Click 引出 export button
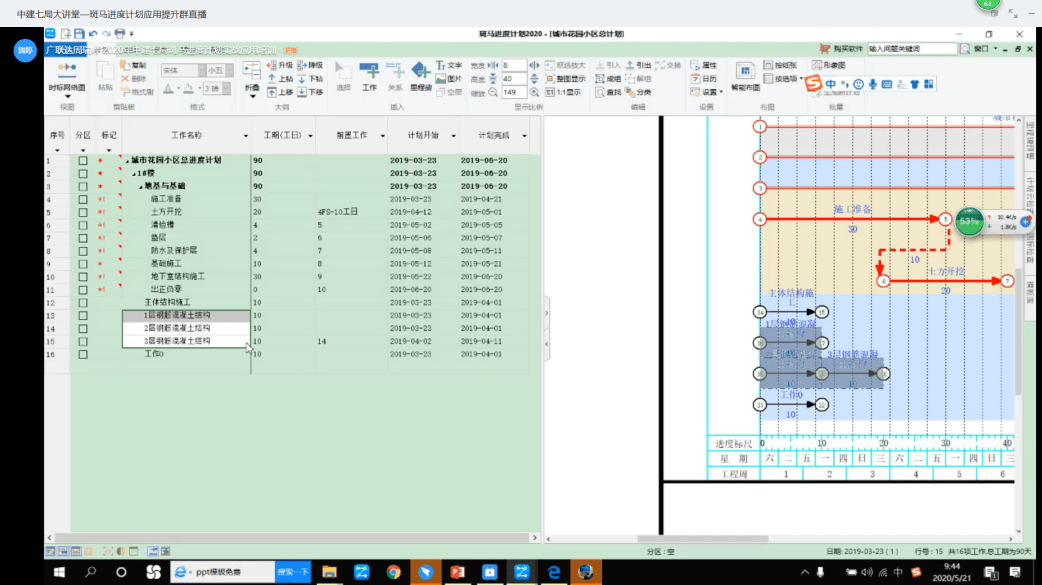This screenshot has width=1042, height=585. point(639,65)
